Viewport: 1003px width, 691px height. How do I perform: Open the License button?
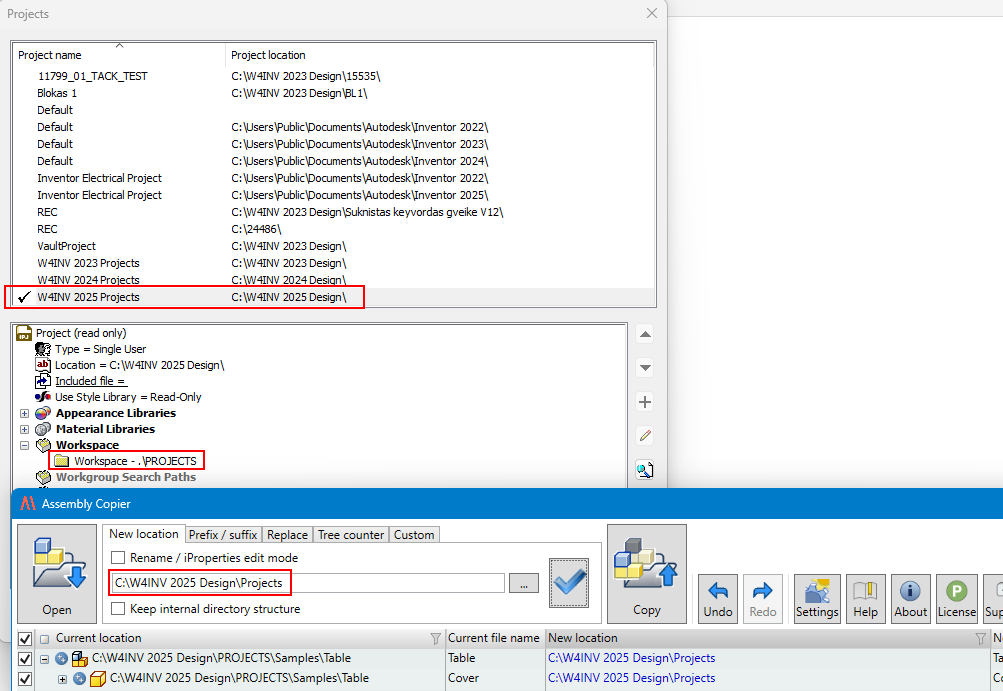coord(956,599)
